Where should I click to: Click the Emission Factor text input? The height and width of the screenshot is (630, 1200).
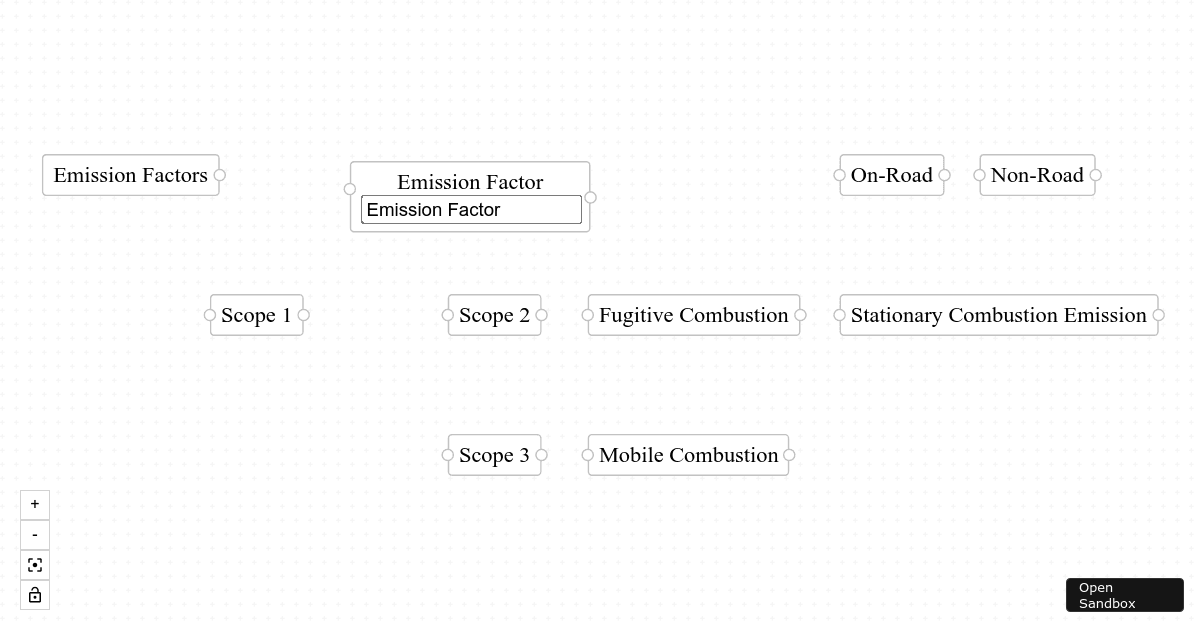tap(471, 210)
